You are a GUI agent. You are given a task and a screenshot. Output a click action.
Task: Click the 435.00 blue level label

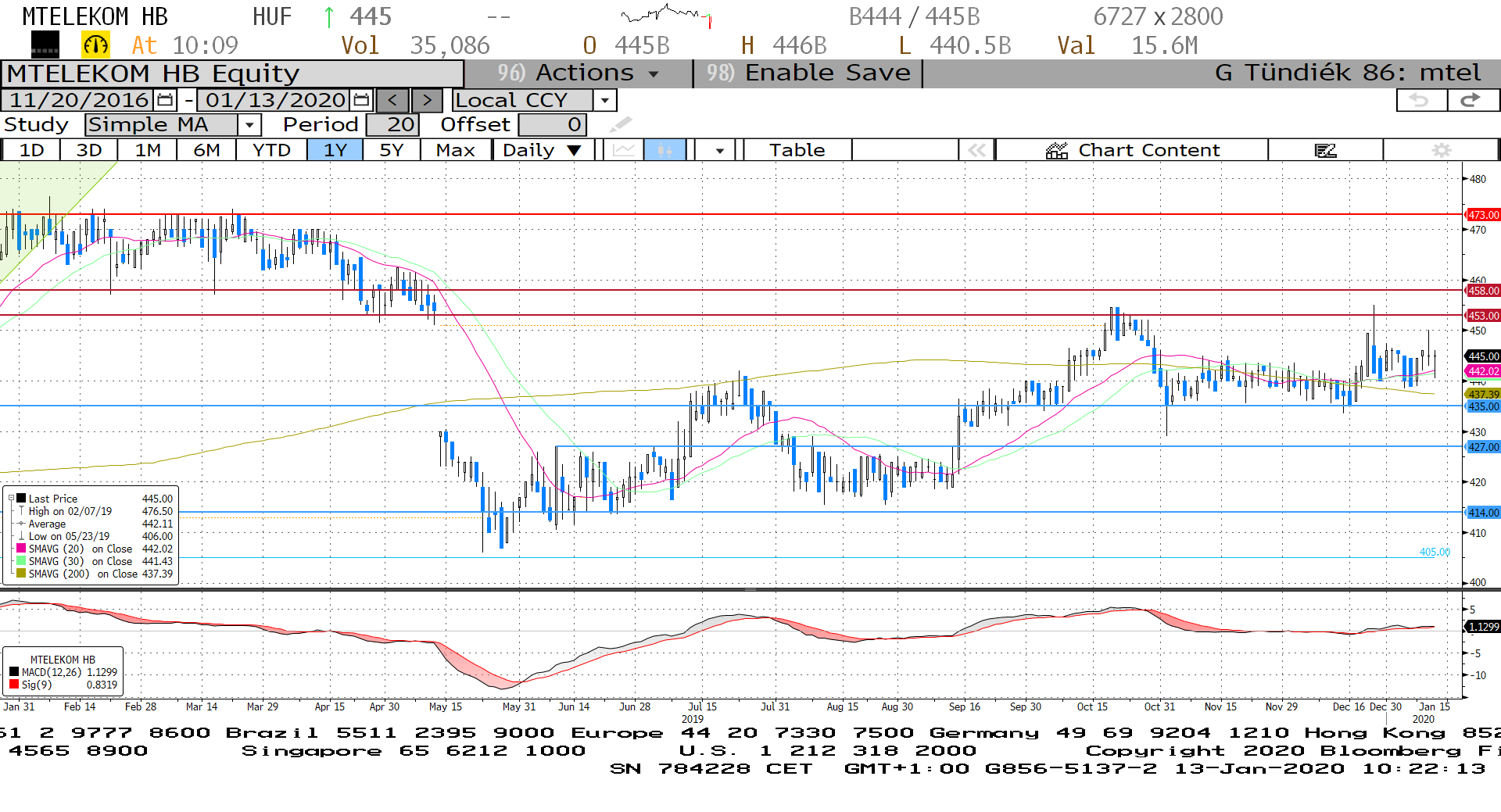1483,406
